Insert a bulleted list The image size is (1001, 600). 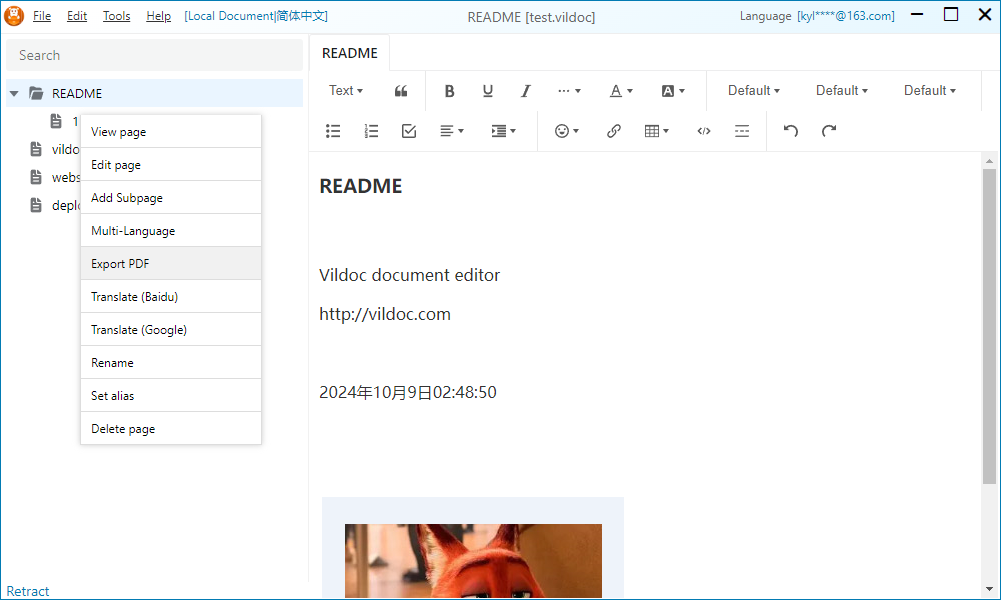(334, 131)
